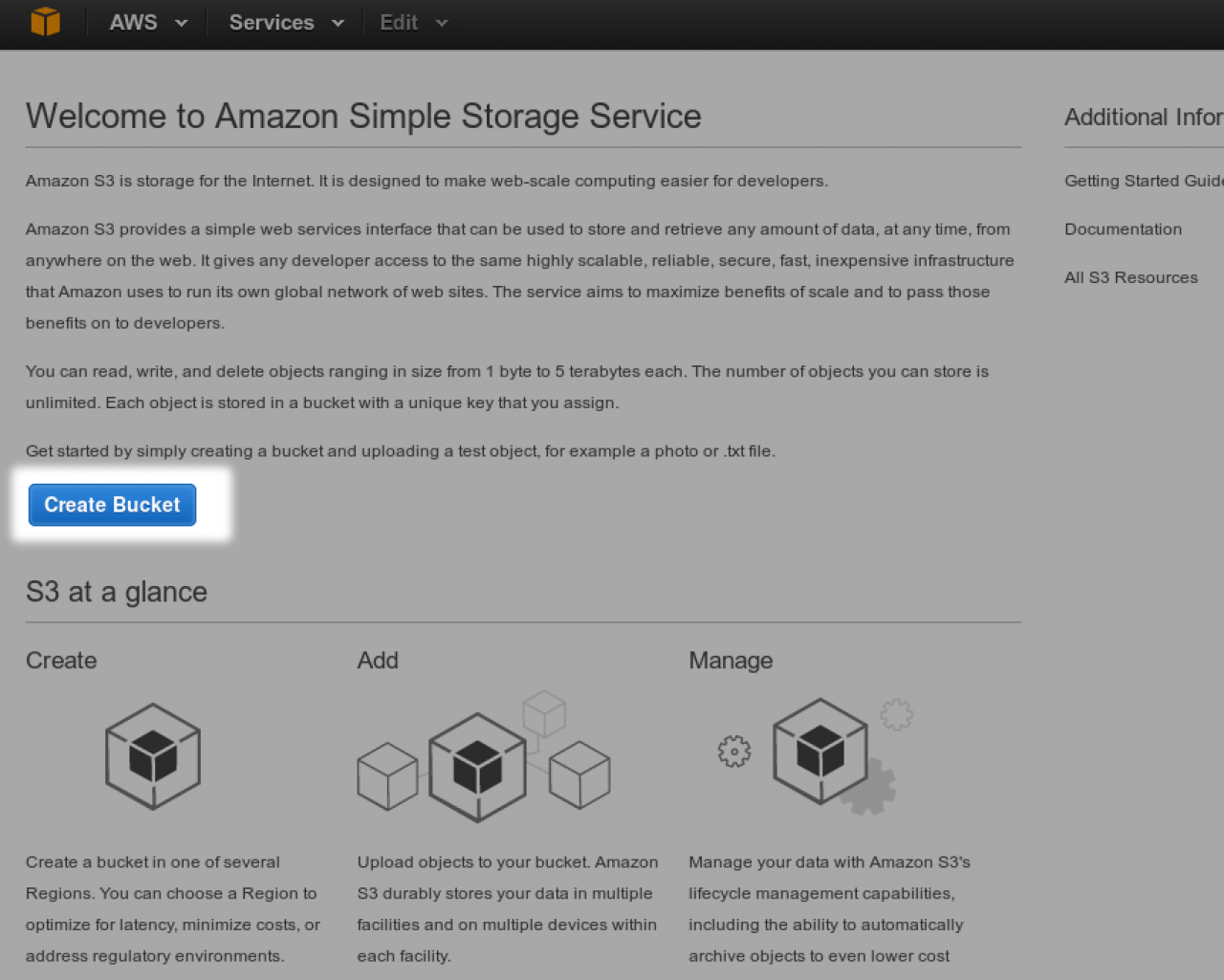Click the Welcome to Amazon Simple Storage Service title
Viewport: 1224px width, 980px height.
coord(363,117)
